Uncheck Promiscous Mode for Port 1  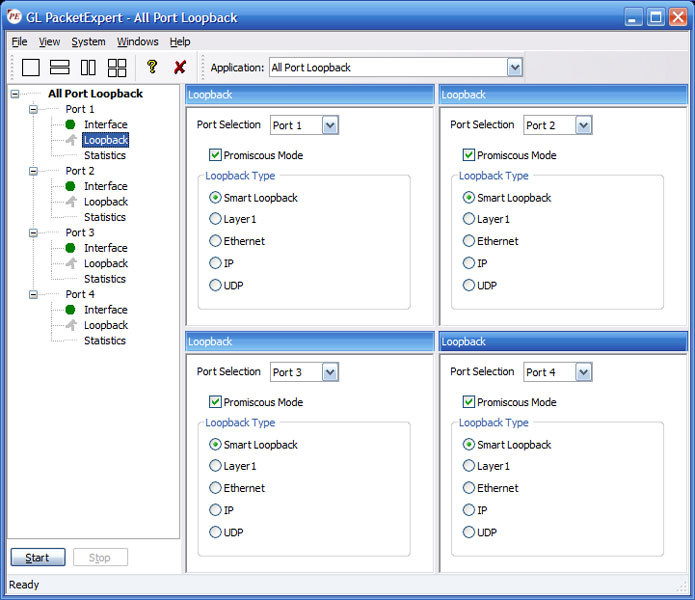point(215,155)
